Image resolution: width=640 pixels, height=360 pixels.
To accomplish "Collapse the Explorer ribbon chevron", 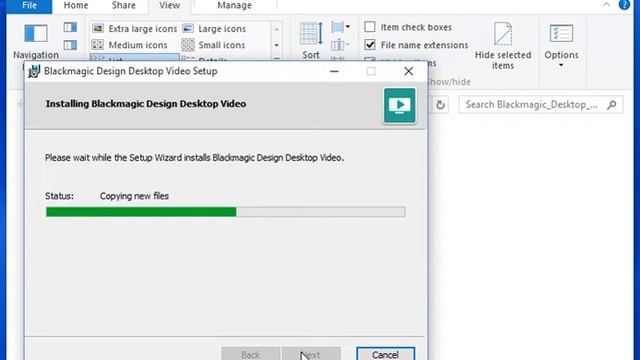I will (606, 4).
